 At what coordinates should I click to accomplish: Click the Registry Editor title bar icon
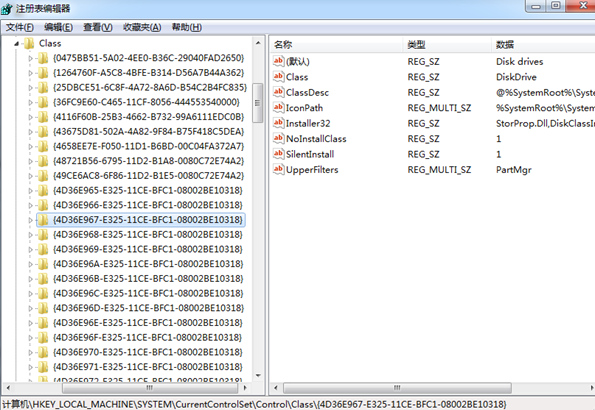pyautogui.click(x=6, y=8)
